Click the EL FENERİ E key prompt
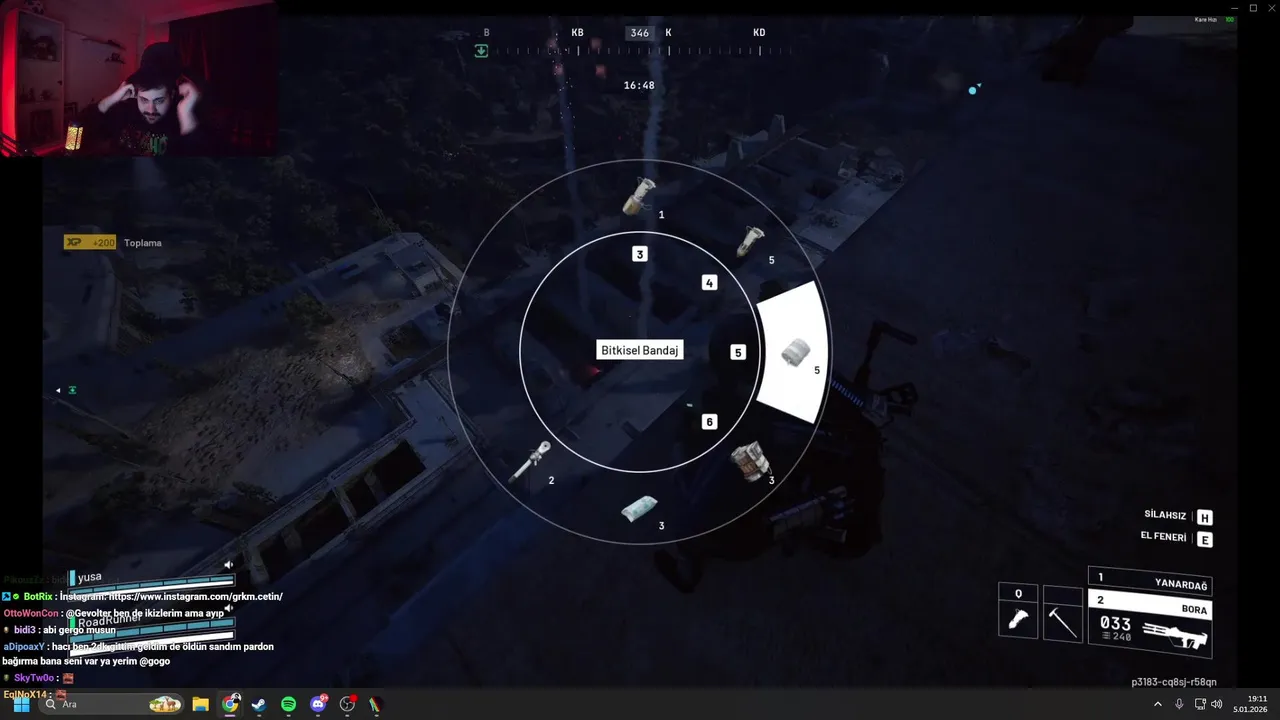Viewport: 1280px width, 720px height. click(x=1176, y=538)
